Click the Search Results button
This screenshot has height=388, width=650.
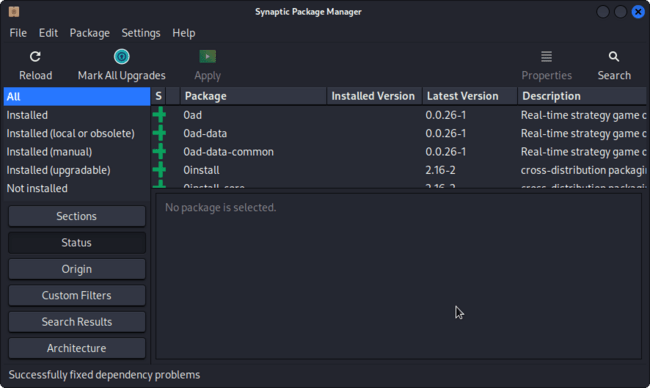(77, 322)
